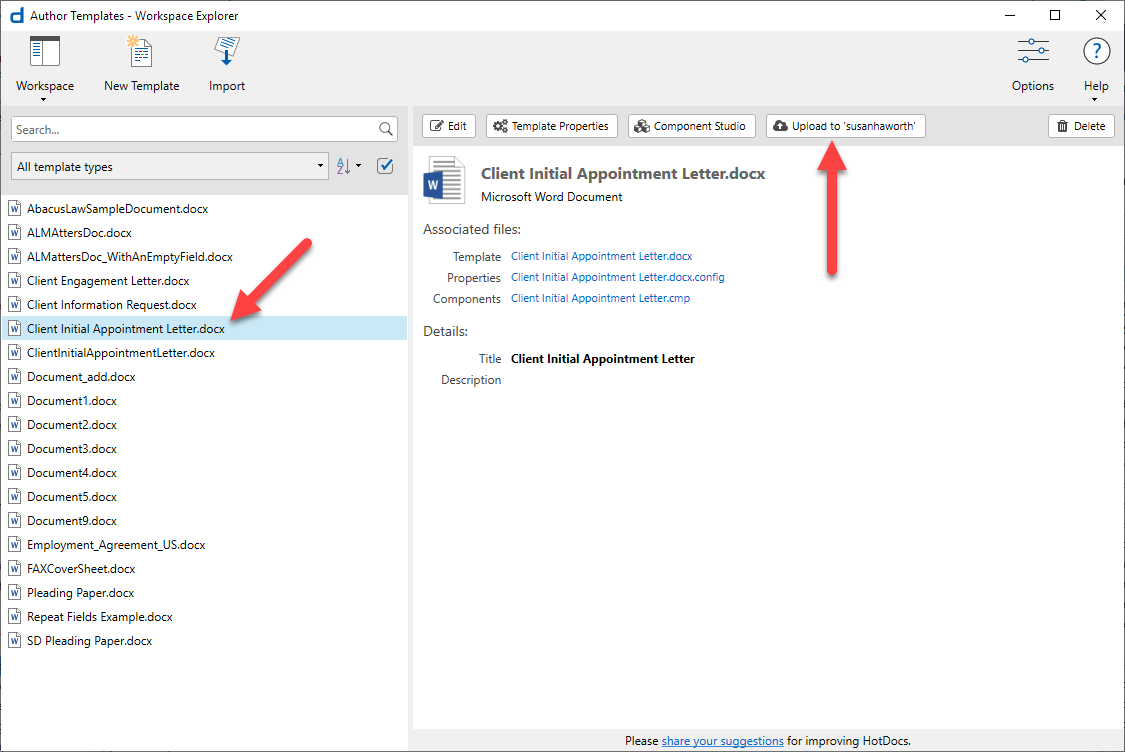The width and height of the screenshot is (1125, 752).
Task: Expand the All template types dropdown
Action: pyautogui.click(x=170, y=166)
